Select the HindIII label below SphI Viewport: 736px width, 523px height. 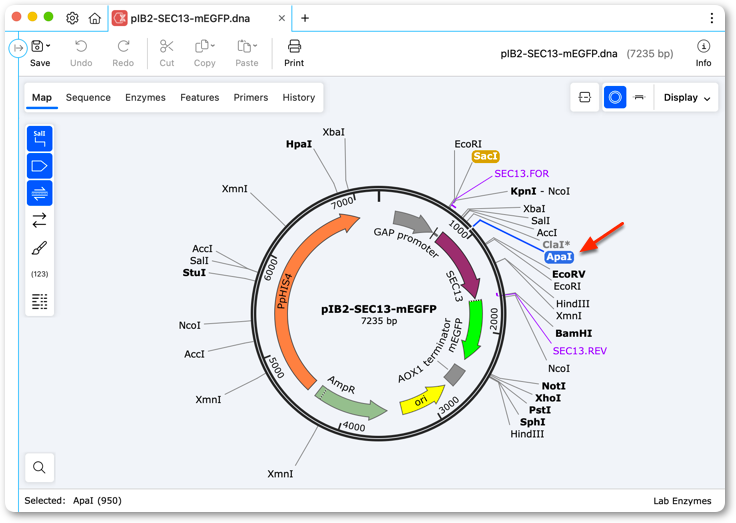point(527,434)
